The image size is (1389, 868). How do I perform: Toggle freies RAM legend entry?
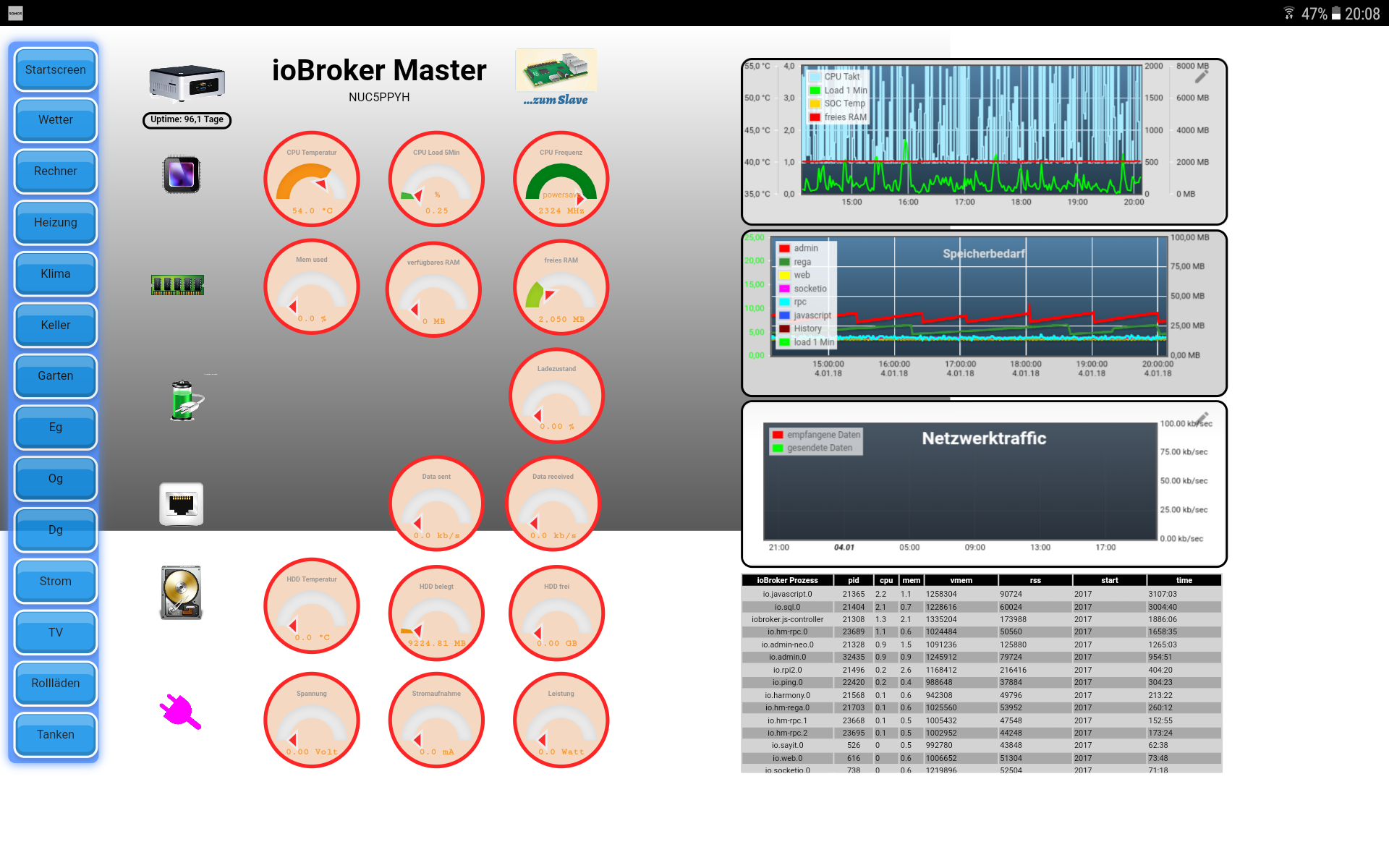click(x=838, y=117)
